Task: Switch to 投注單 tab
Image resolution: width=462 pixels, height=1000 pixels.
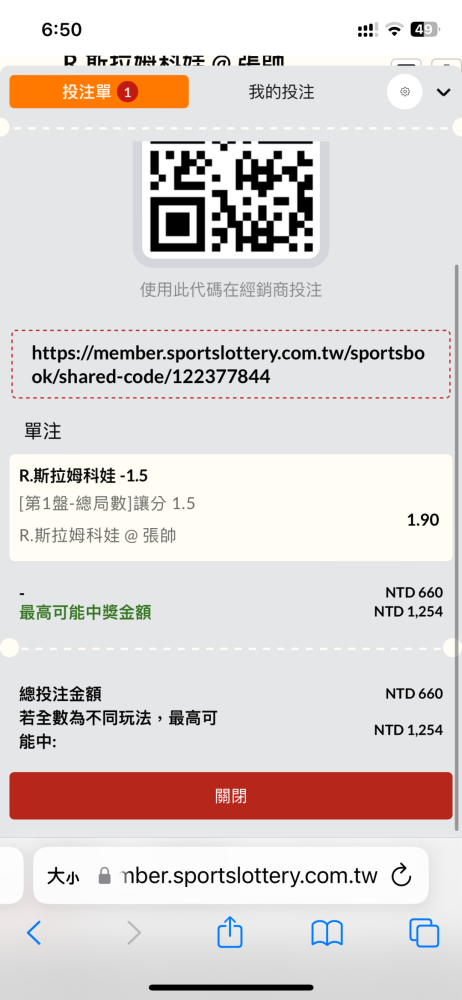Action: point(99,92)
